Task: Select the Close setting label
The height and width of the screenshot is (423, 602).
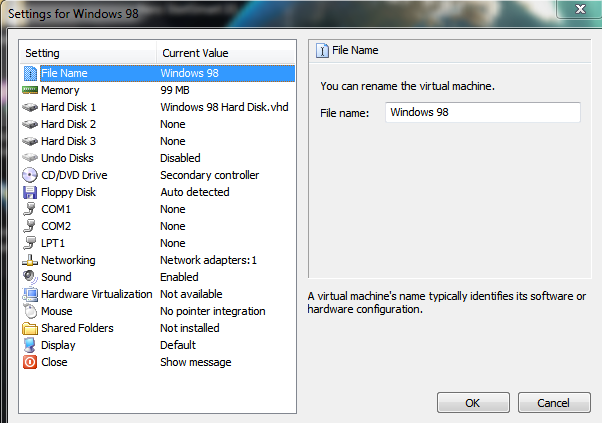Action: coord(54,362)
